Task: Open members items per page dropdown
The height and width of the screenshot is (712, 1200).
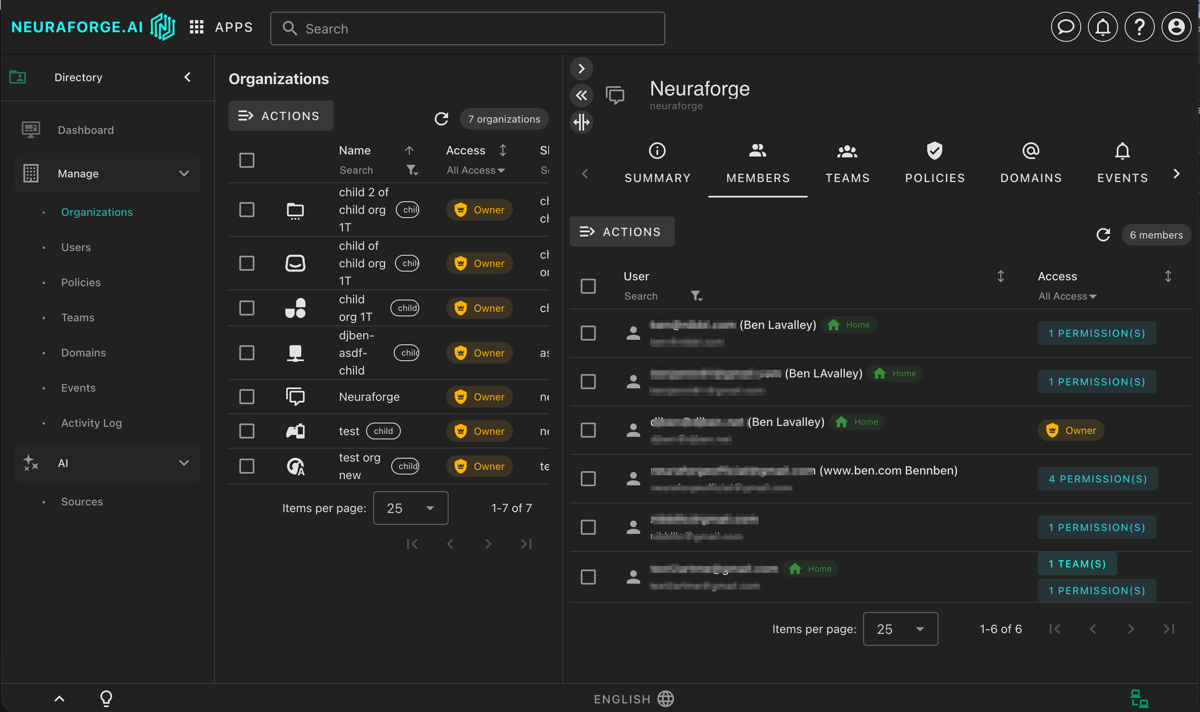Action: 901,629
